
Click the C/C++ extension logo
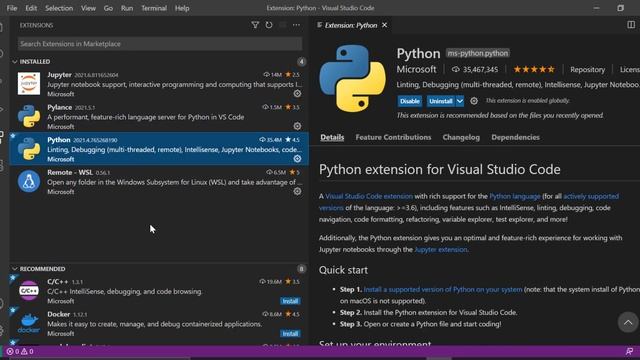[x=29, y=291]
